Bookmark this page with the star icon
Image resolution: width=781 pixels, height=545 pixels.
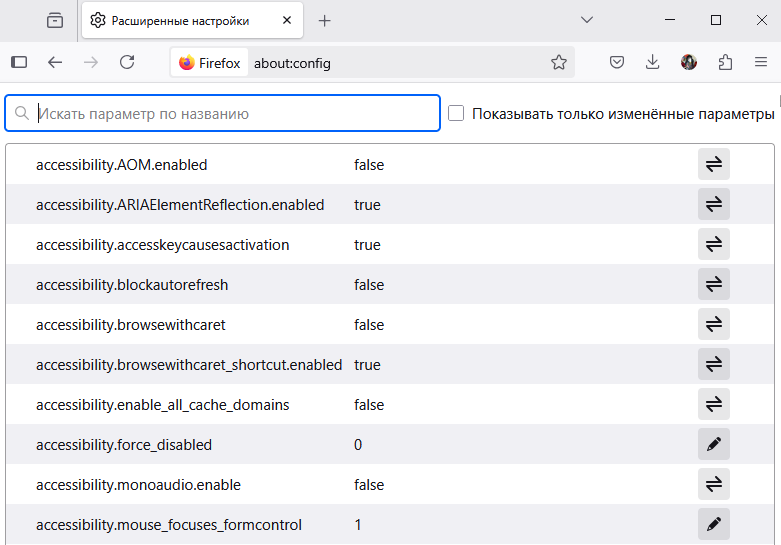(x=559, y=62)
